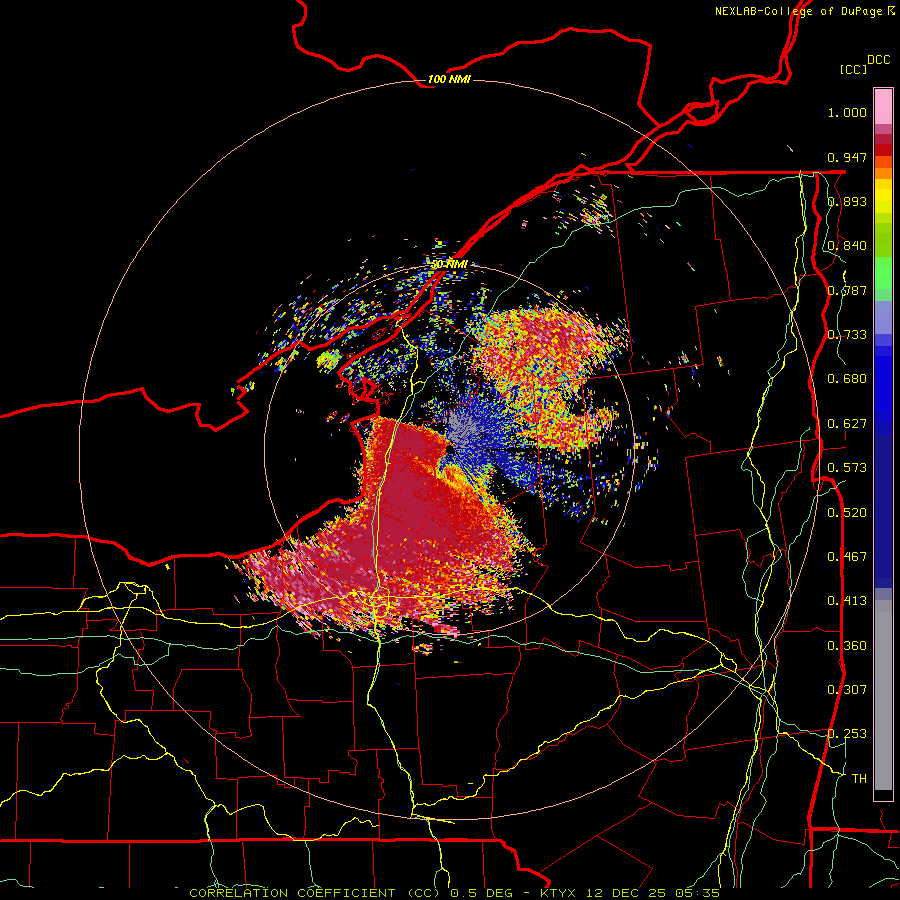Click the 0.413 scale value
This screenshot has height=900, width=900.
(847, 601)
